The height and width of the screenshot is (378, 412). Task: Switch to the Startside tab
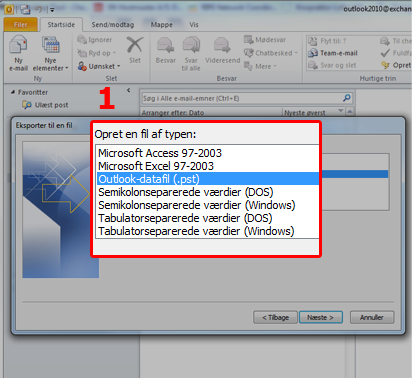pos(61,25)
